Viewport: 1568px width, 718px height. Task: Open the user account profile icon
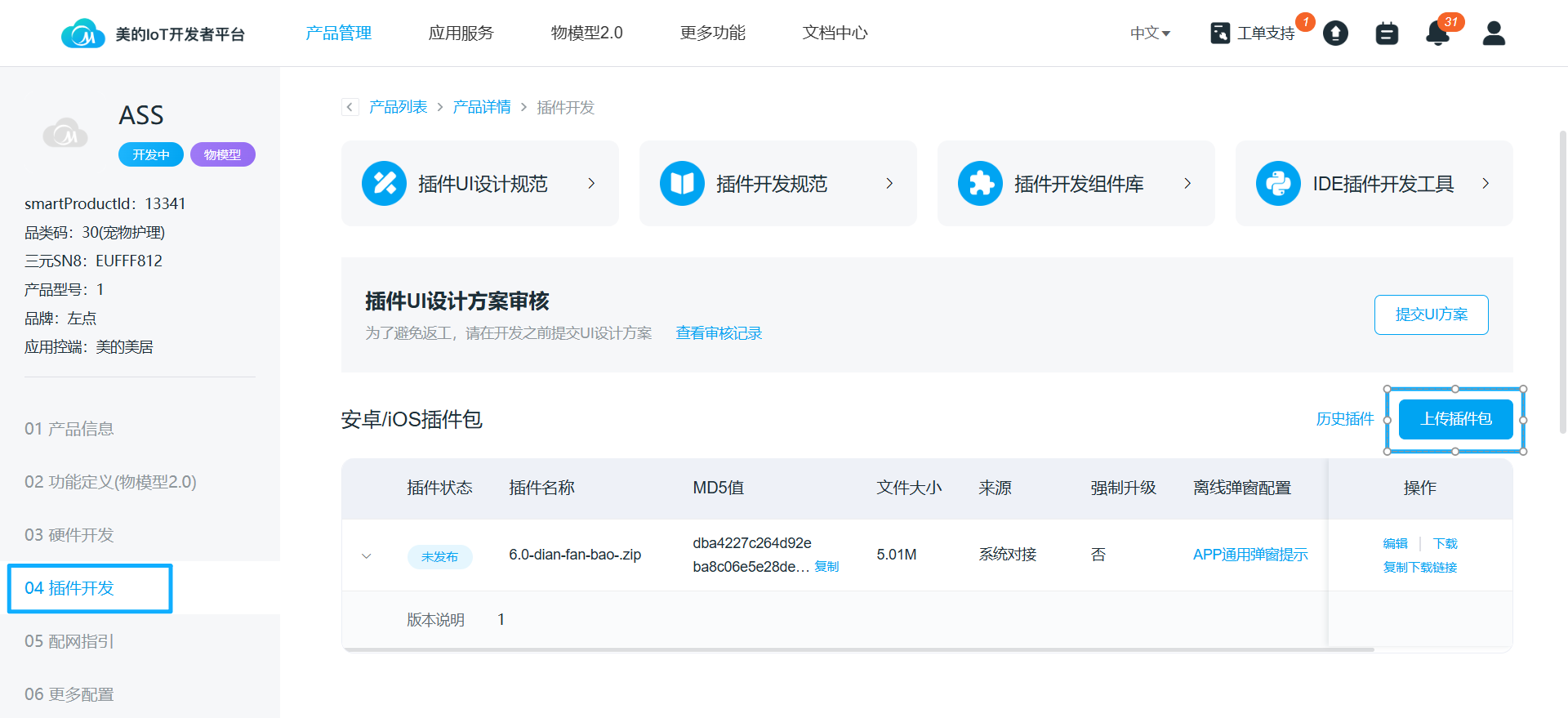[x=1494, y=33]
